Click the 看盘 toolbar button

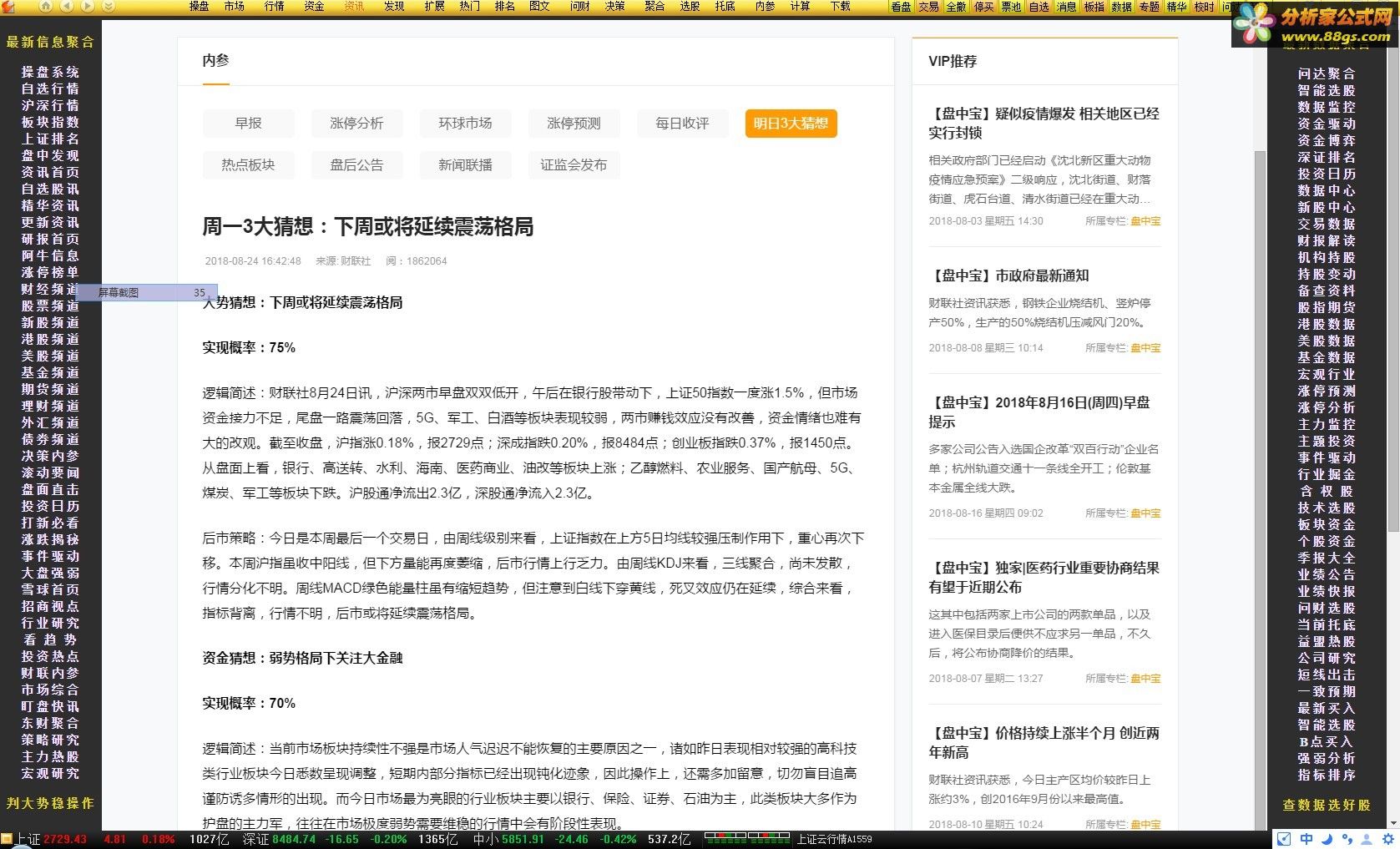click(x=901, y=7)
